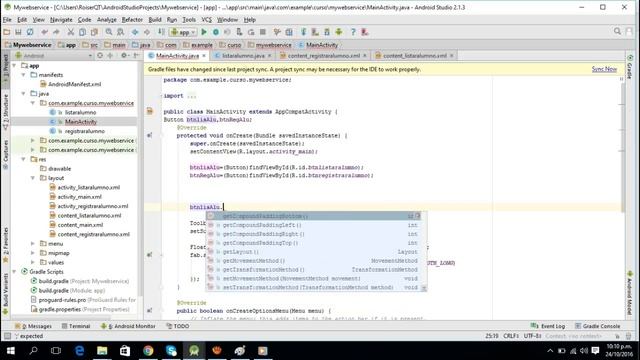Click the Help question mark icon
The height and width of the screenshot is (360, 640).
click(353, 32)
